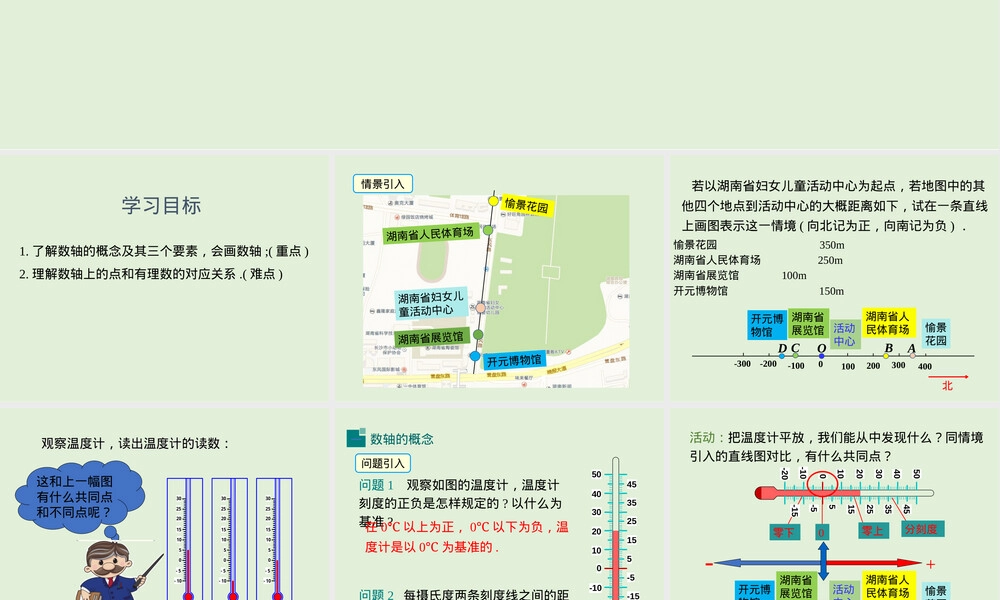This screenshot has width=1000, height=600.
Task: Click the 问题引入 label box
Action: tap(383, 463)
